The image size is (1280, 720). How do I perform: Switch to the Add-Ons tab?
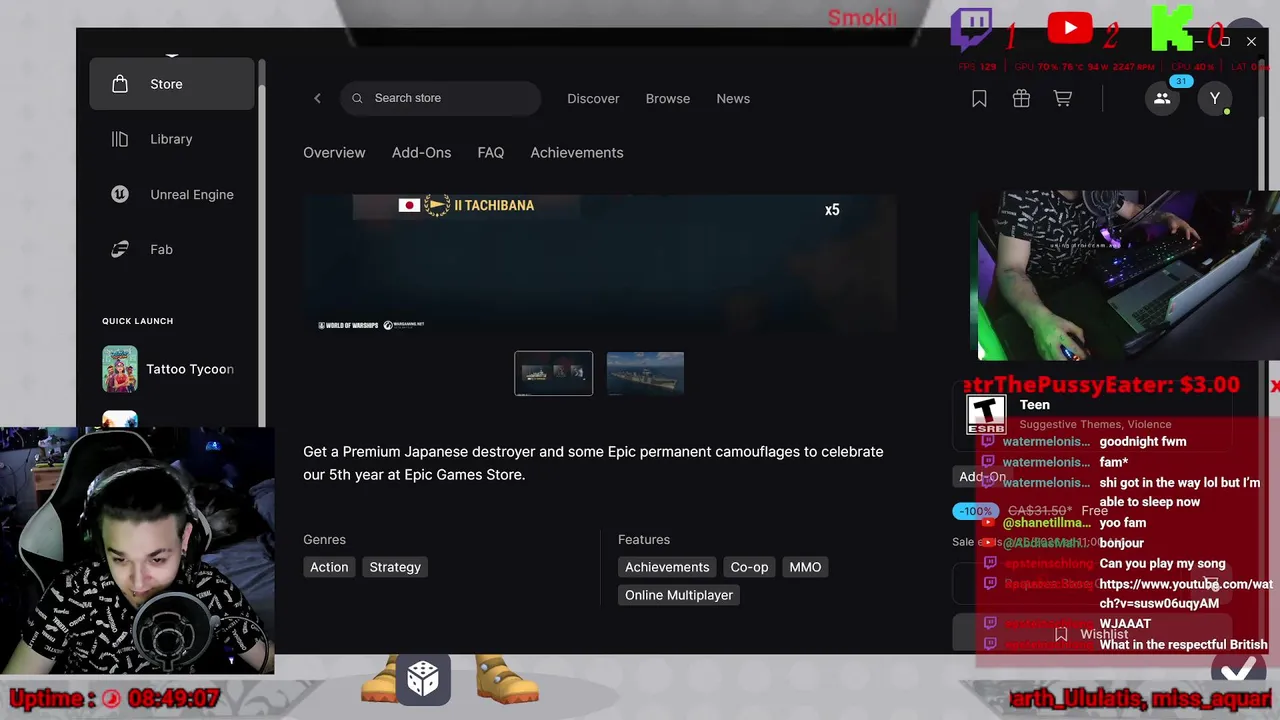[x=421, y=153]
